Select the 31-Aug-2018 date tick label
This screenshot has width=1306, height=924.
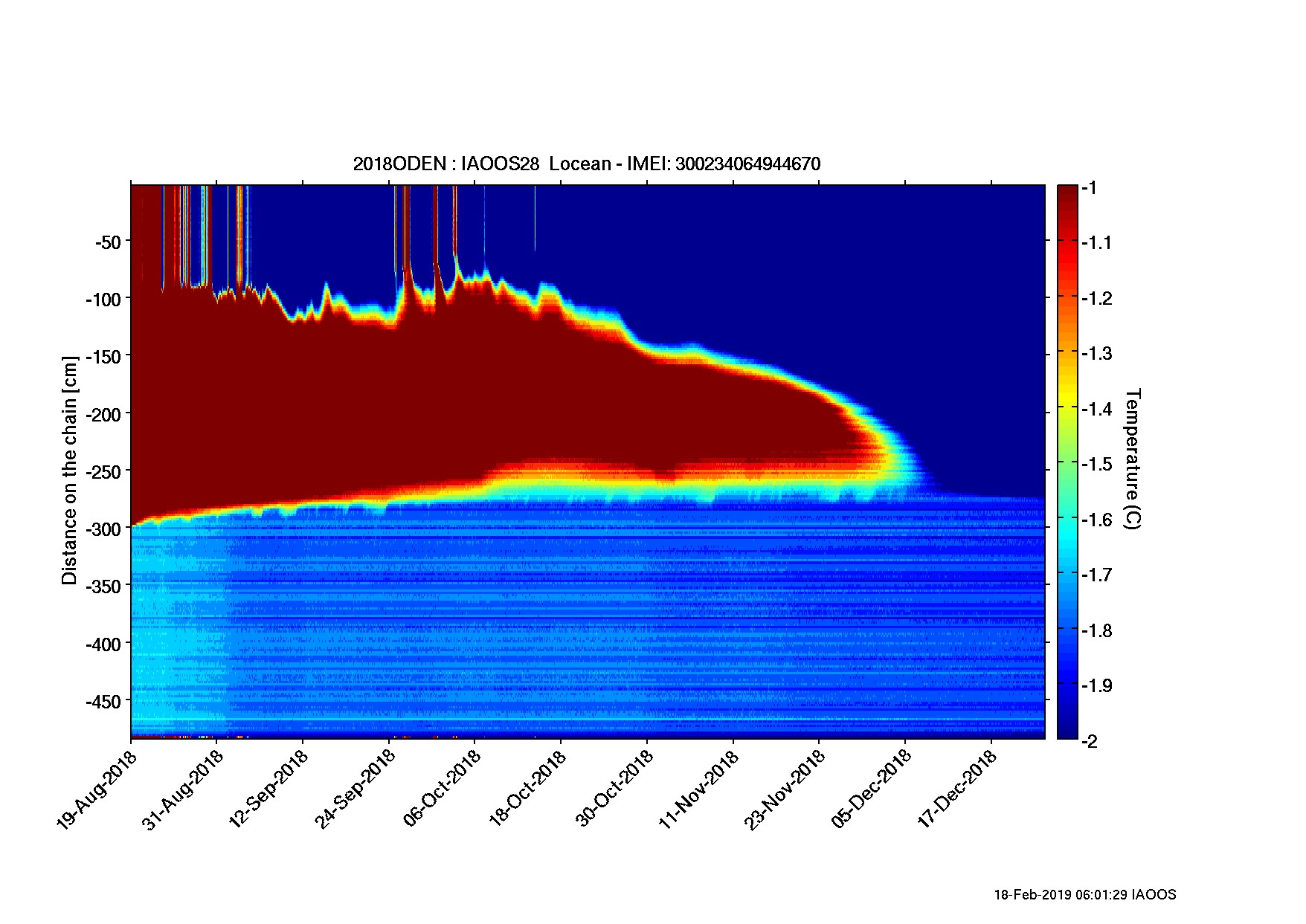pos(183,789)
